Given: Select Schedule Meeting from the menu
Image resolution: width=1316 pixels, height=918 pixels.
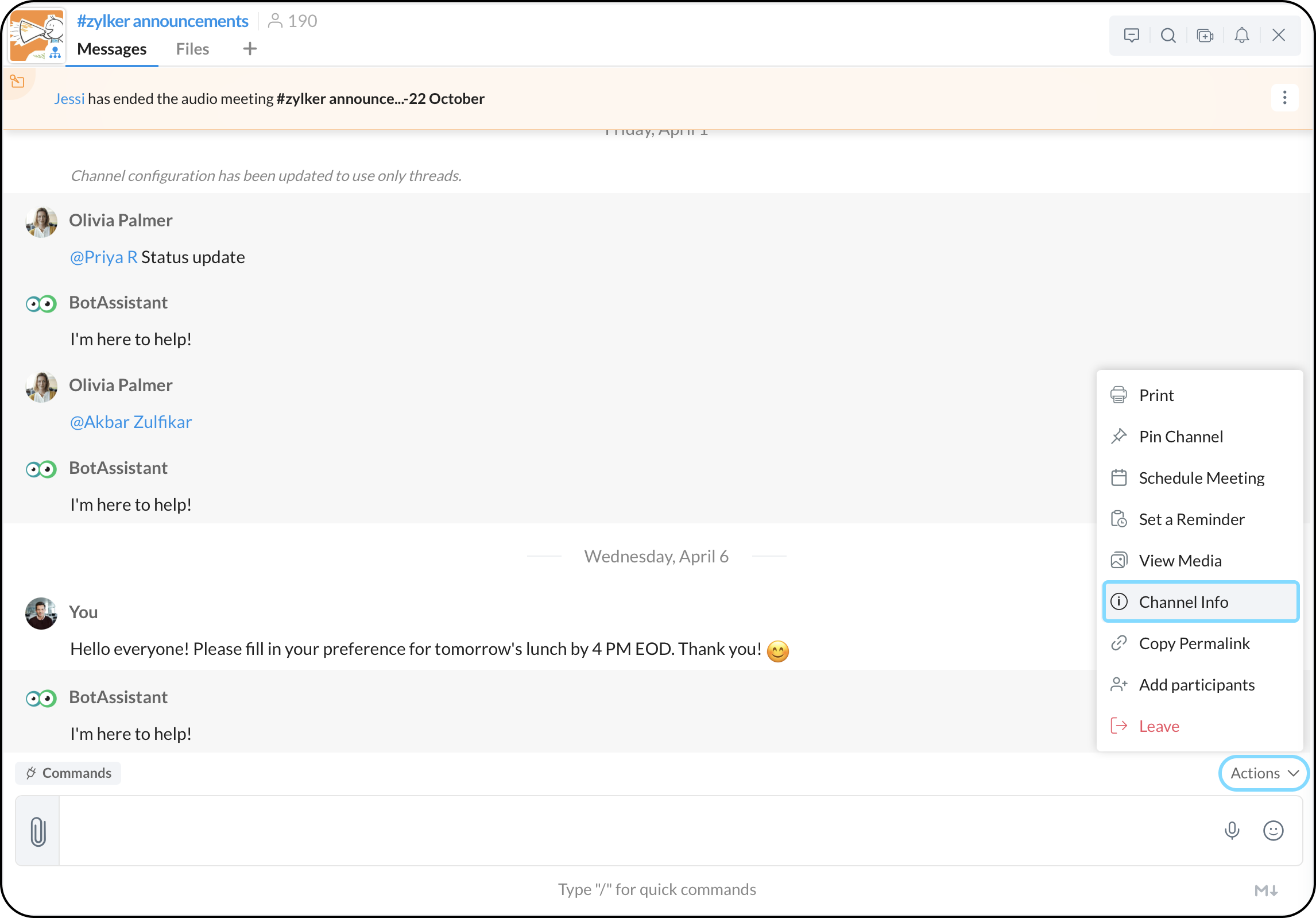Looking at the screenshot, I should [1200, 478].
